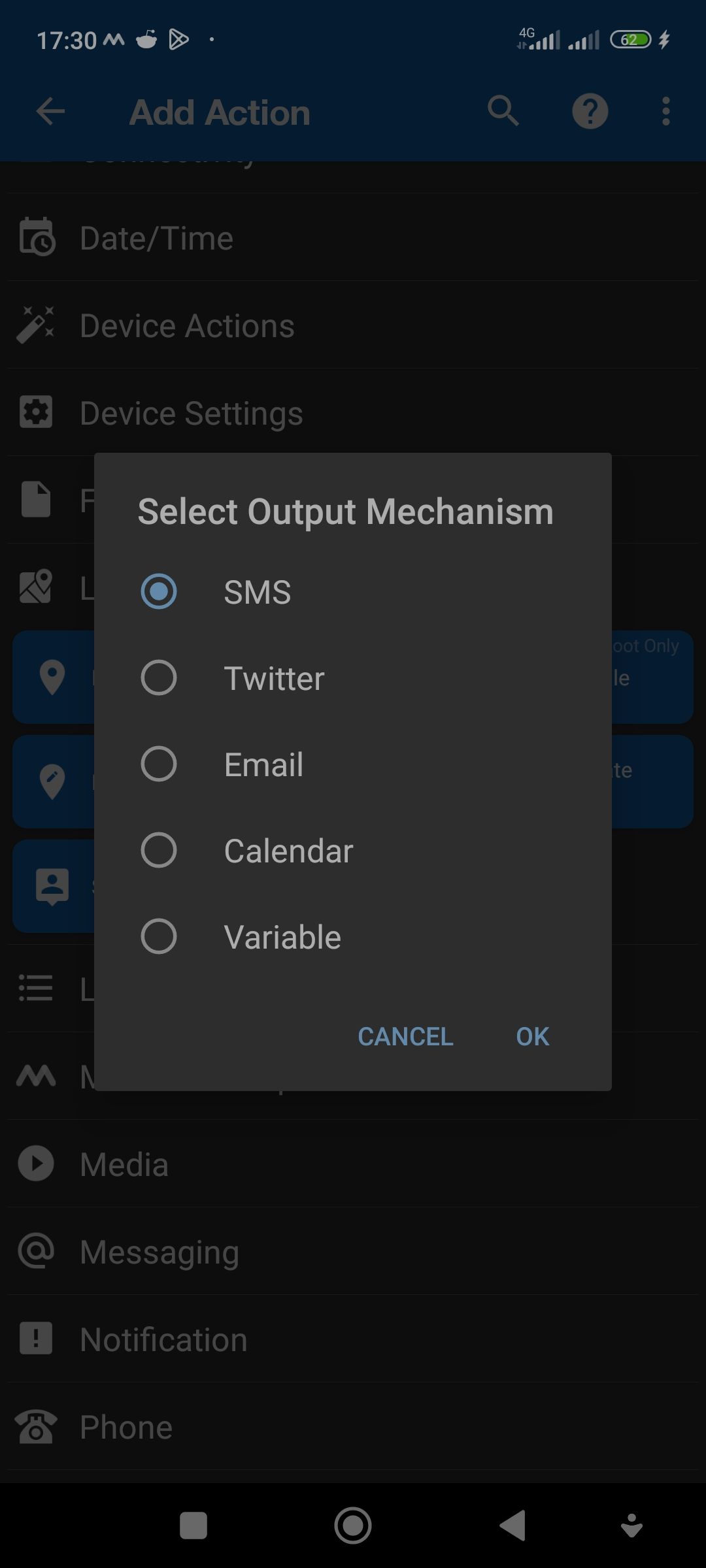Select the Variable radio button
The width and height of the screenshot is (706, 1568).
[x=158, y=936]
